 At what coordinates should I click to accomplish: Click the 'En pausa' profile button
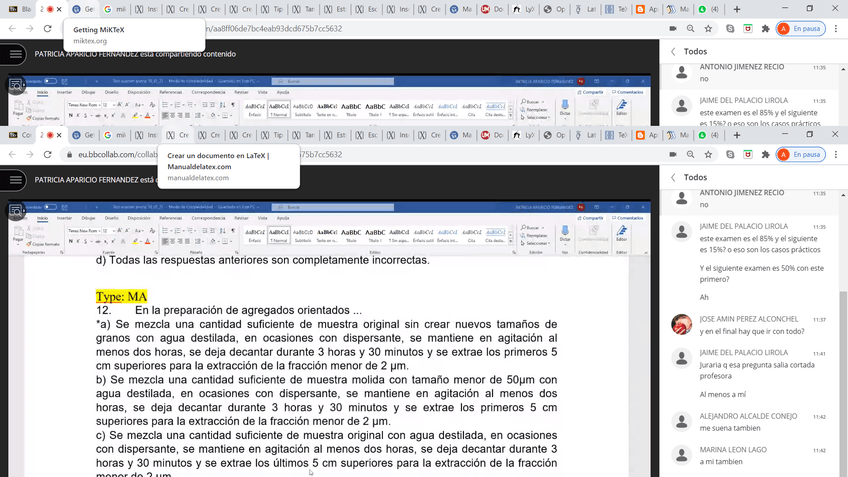point(799,155)
